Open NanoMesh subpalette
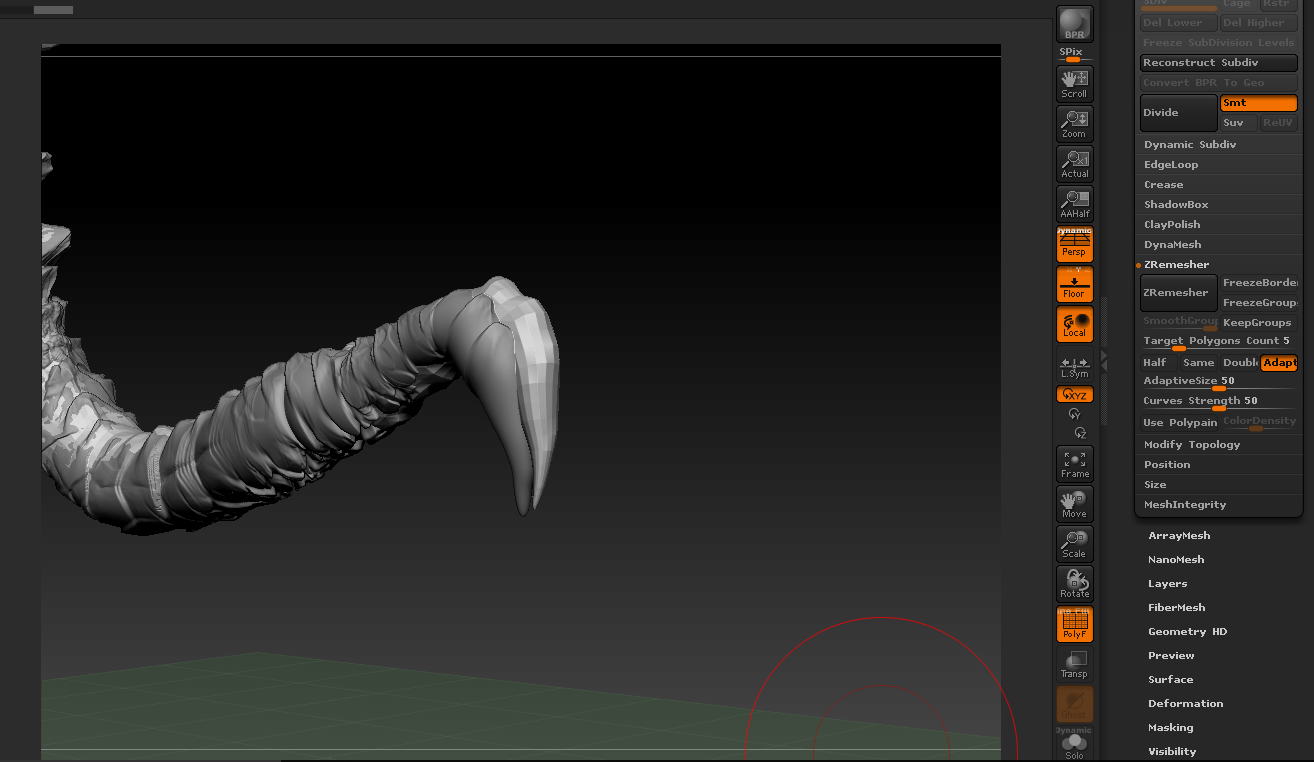The height and width of the screenshot is (762, 1314). pos(1176,560)
